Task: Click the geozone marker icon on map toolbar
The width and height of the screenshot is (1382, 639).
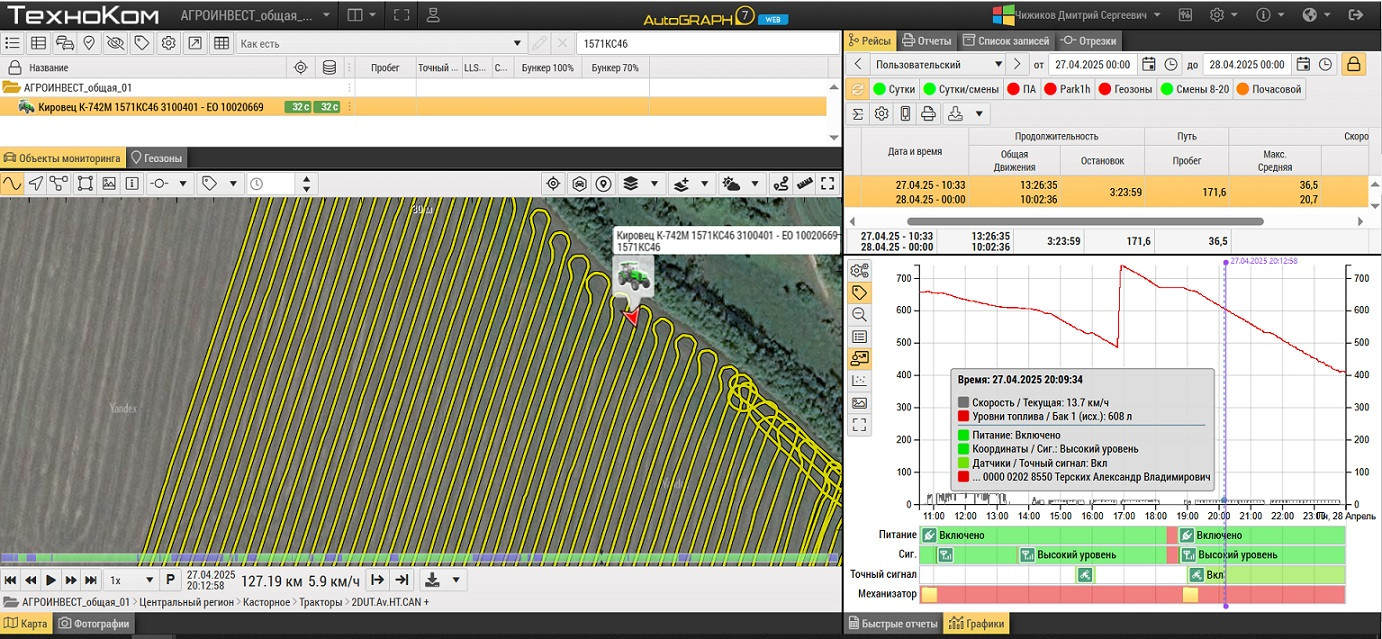Action: [x=603, y=184]
